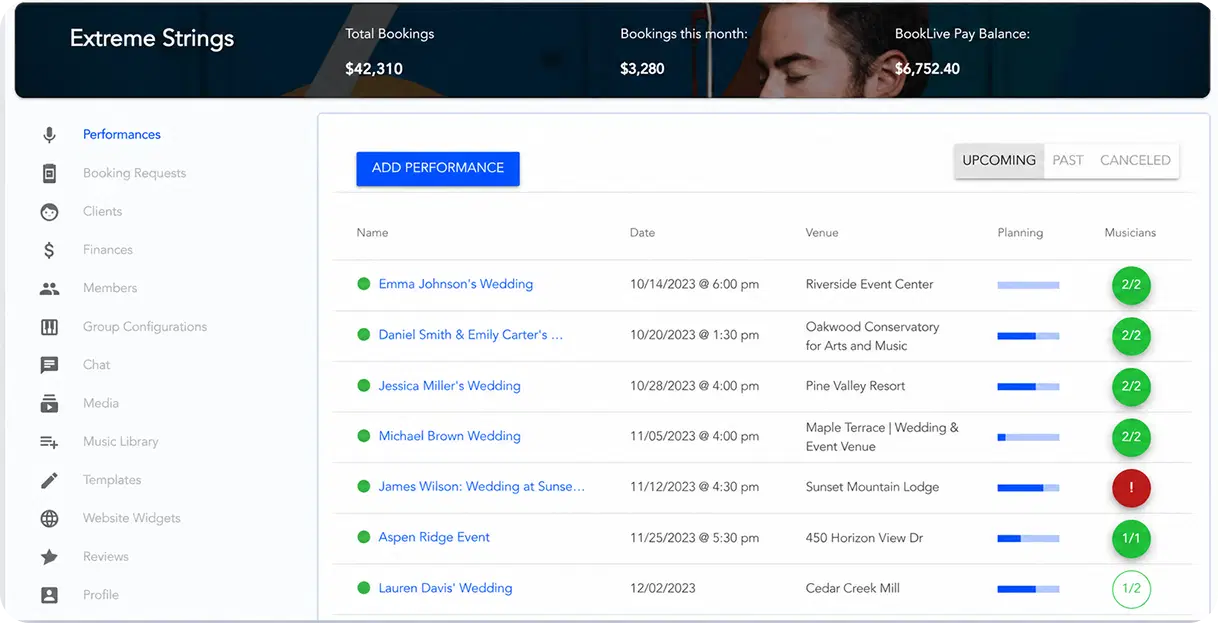Click the Templates pencil icon
The height and width of the screenshot is (623, 1218).
49,480
